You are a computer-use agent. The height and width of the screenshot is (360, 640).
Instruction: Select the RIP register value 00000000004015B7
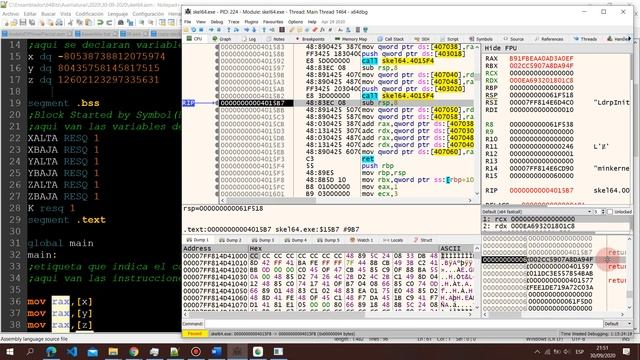click(x=541, y=190)
